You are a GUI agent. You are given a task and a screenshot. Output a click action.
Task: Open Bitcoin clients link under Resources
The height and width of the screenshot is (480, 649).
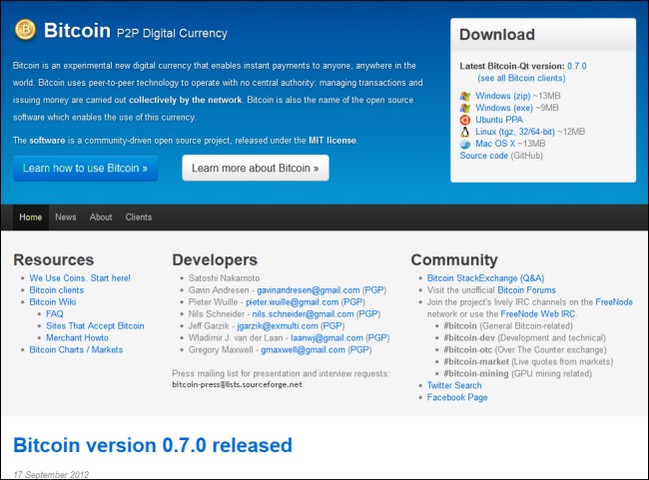(56, 290)
